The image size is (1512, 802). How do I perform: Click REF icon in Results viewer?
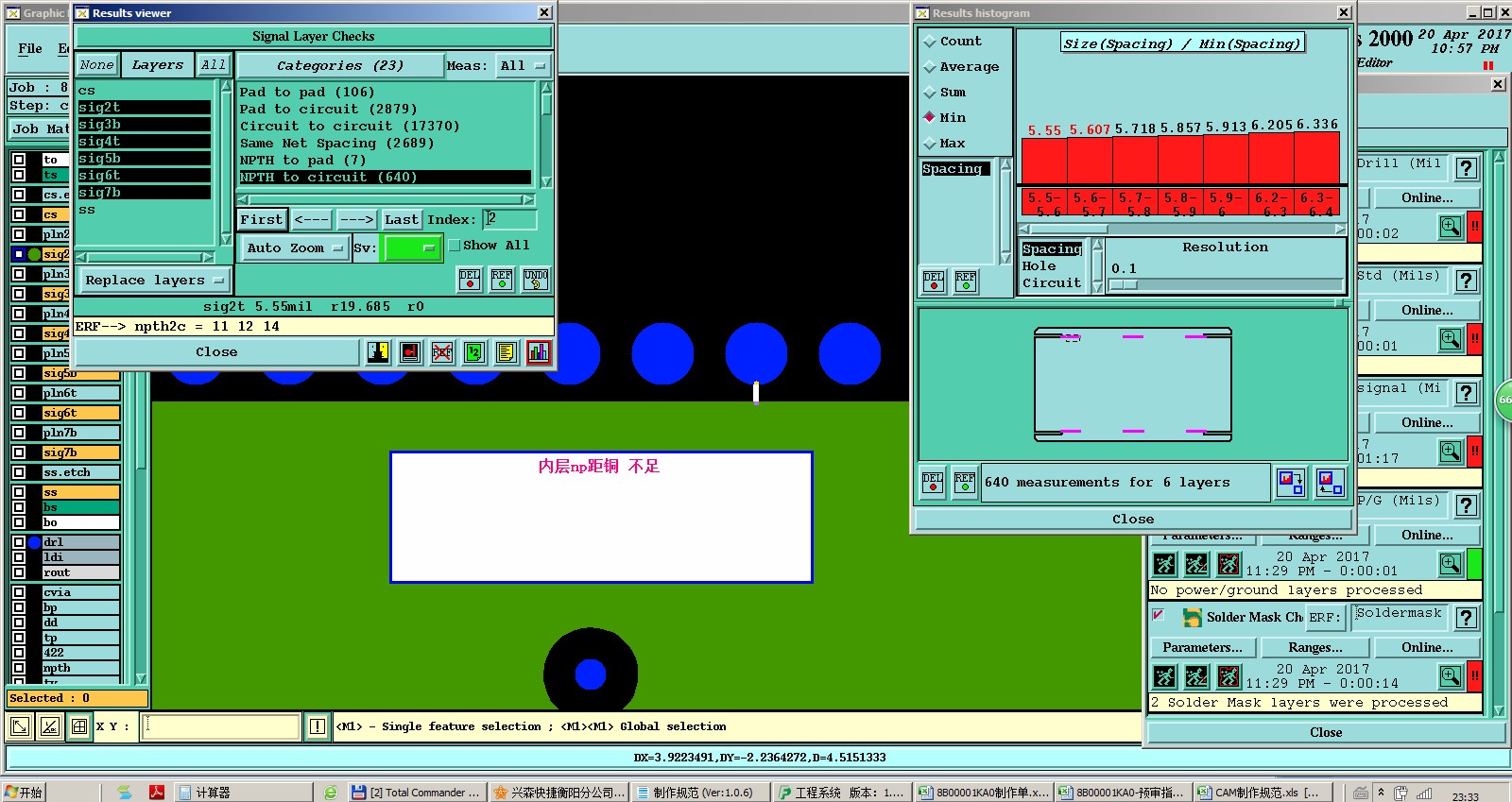pos(502,280)
